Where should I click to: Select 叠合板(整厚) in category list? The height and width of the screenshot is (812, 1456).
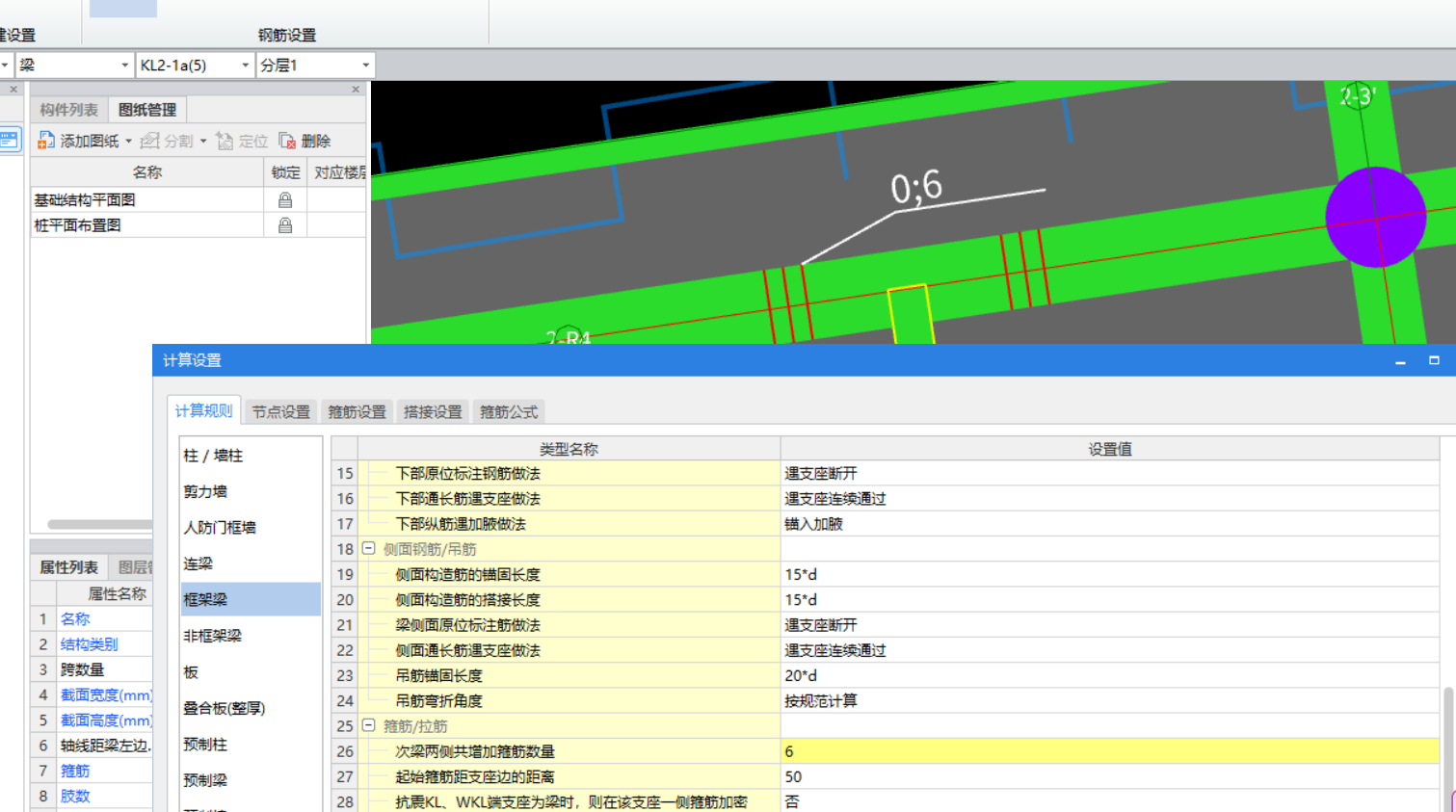(251, 708)
